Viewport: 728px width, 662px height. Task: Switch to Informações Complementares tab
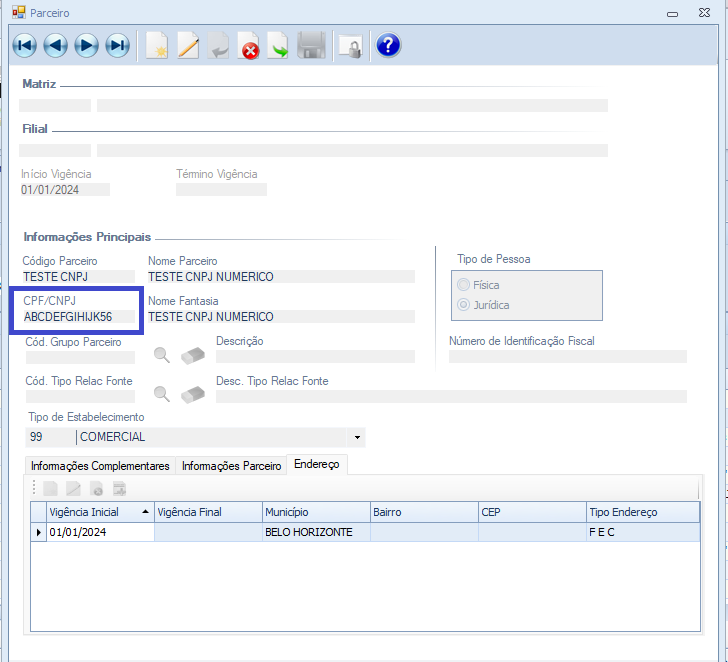click(100, 466)
